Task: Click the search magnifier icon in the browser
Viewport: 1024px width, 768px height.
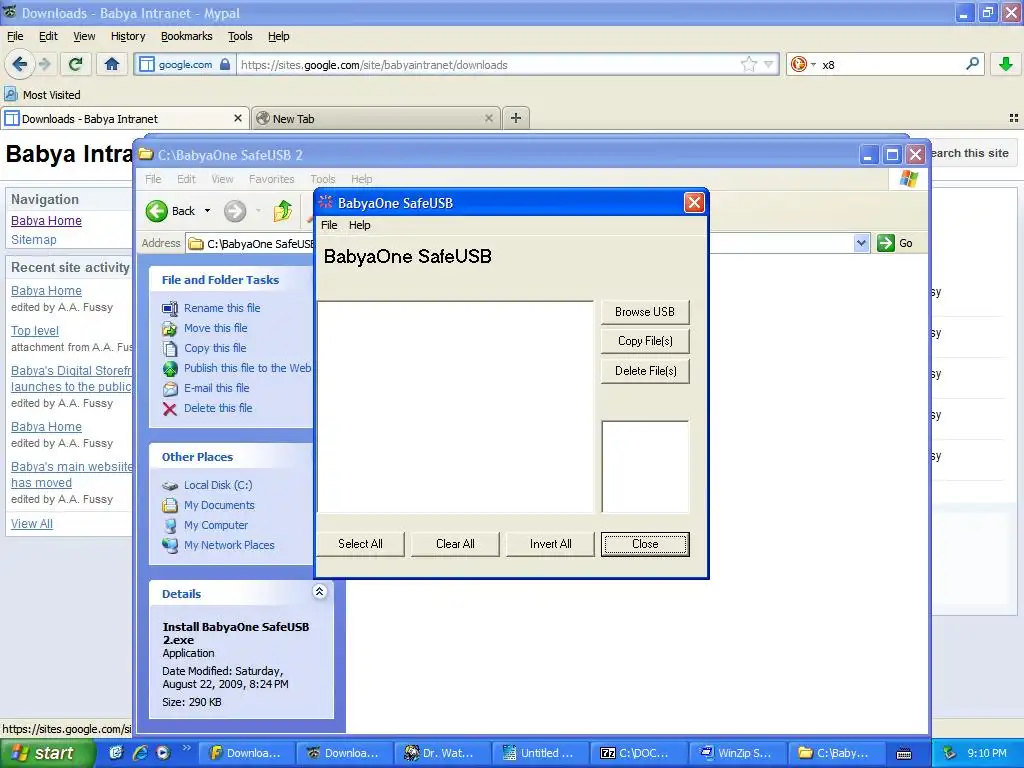Action: [972, 64]
